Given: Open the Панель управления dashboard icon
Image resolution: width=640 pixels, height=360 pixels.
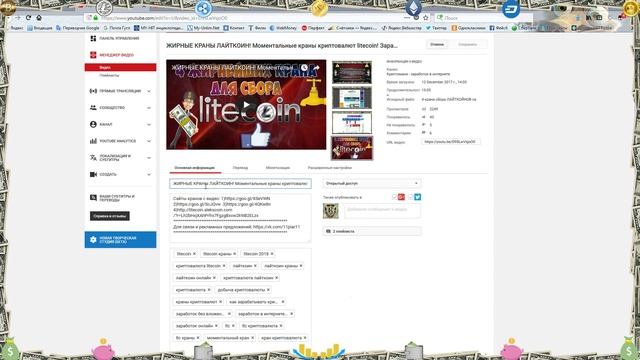Looking at the screenshot, I should (x=93, y=38).
